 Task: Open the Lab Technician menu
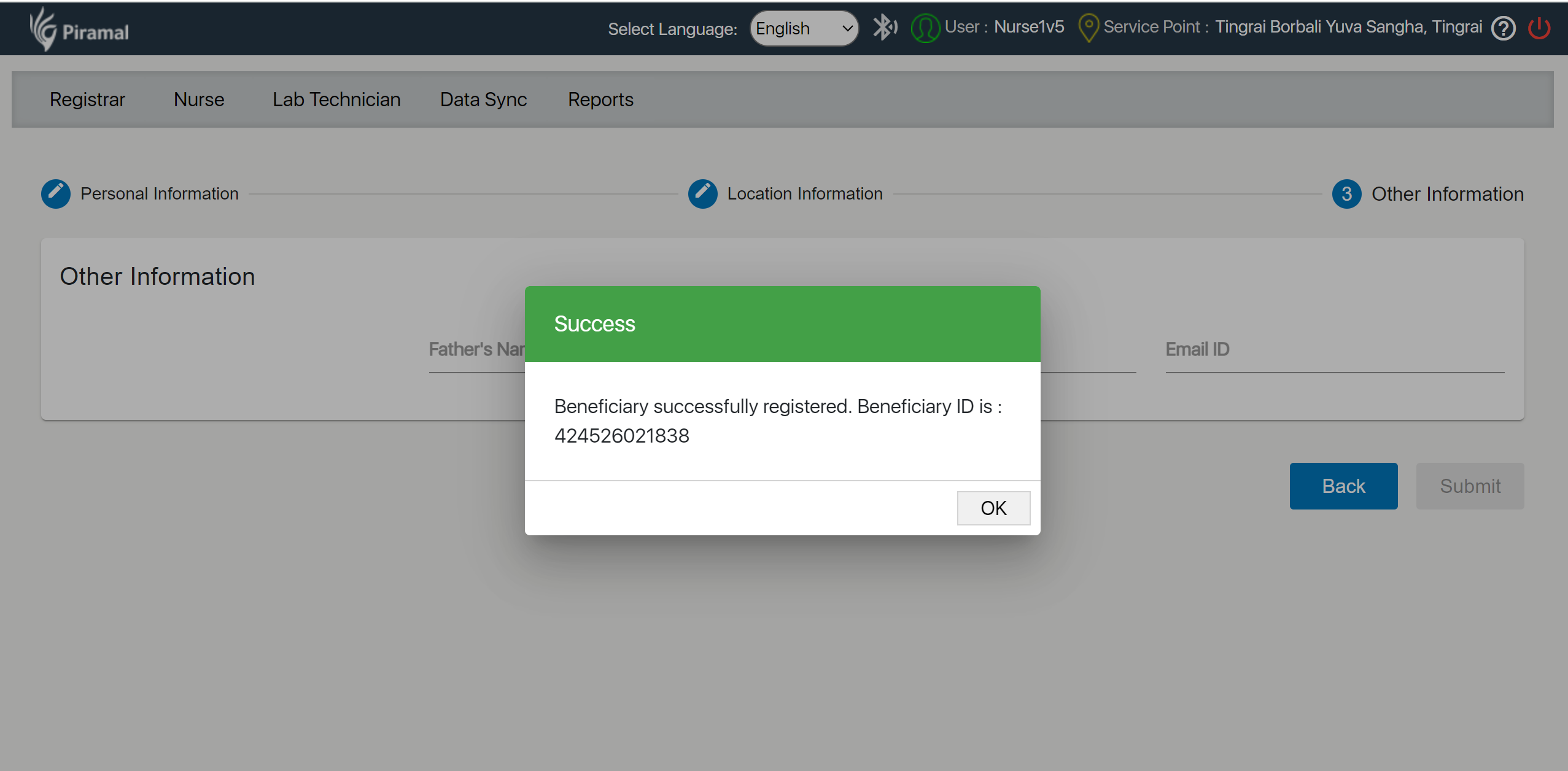click(336, 99)
